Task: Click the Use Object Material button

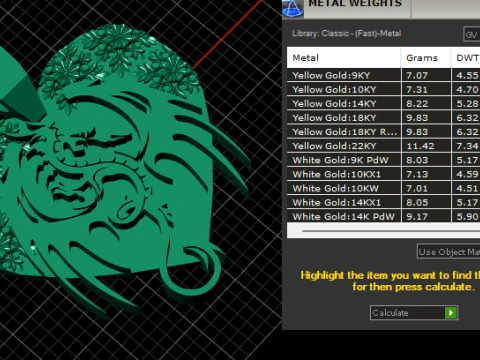Action: point(448,252)
